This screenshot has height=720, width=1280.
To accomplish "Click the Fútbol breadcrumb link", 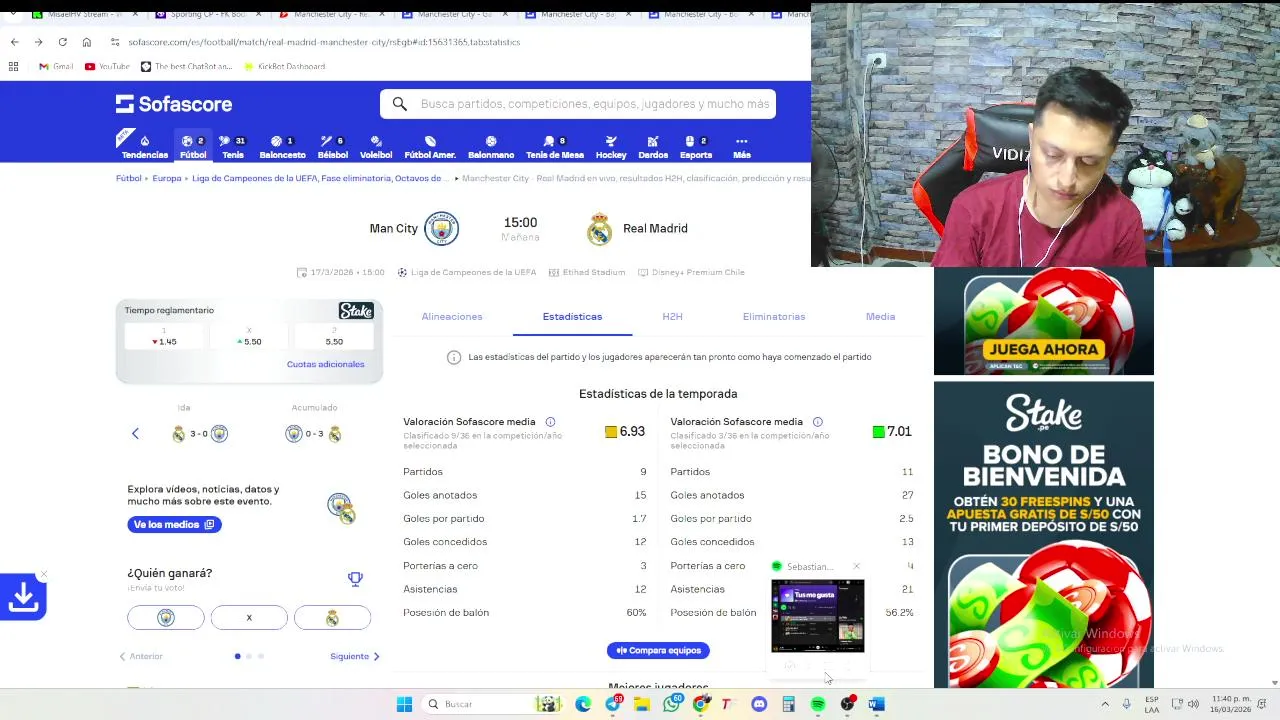I will click(x=128, y=178).
